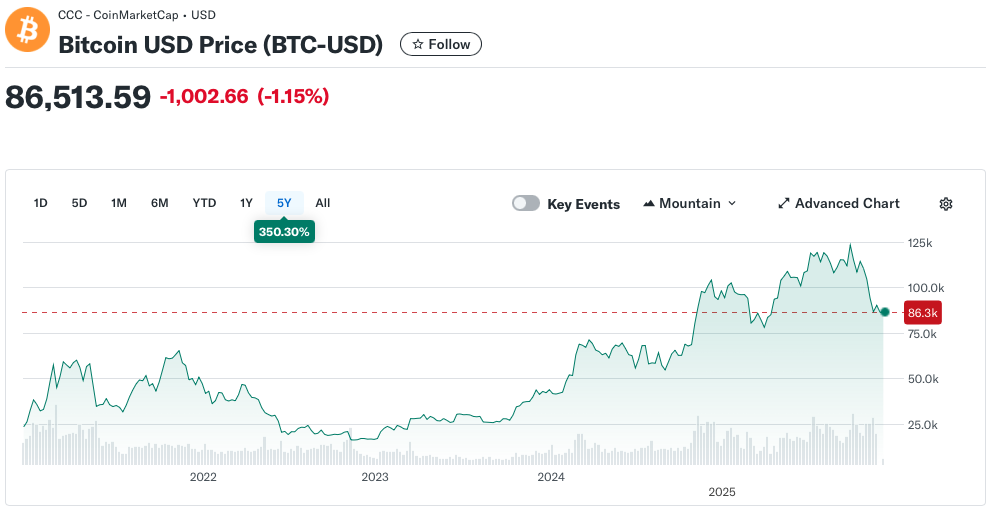
Task: Click the star icon in Follow button
Action: click(x=418, y=44)
